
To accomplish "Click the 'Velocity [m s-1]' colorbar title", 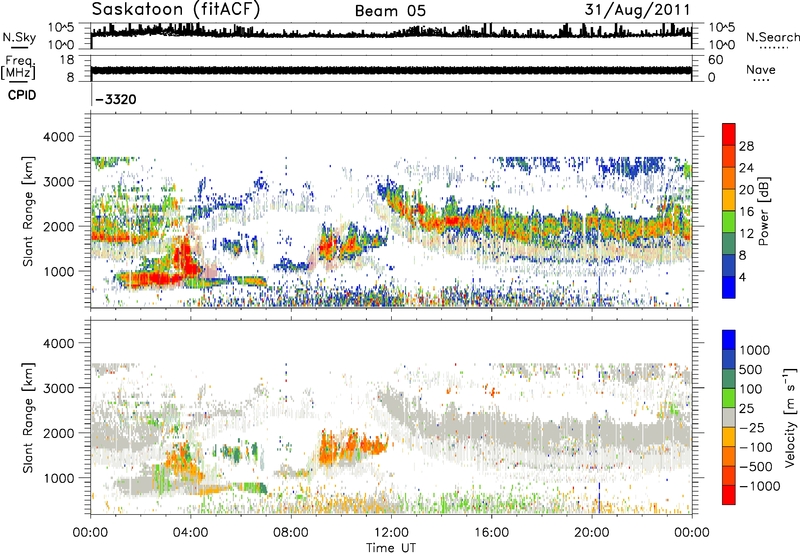I will pos(790,417).
